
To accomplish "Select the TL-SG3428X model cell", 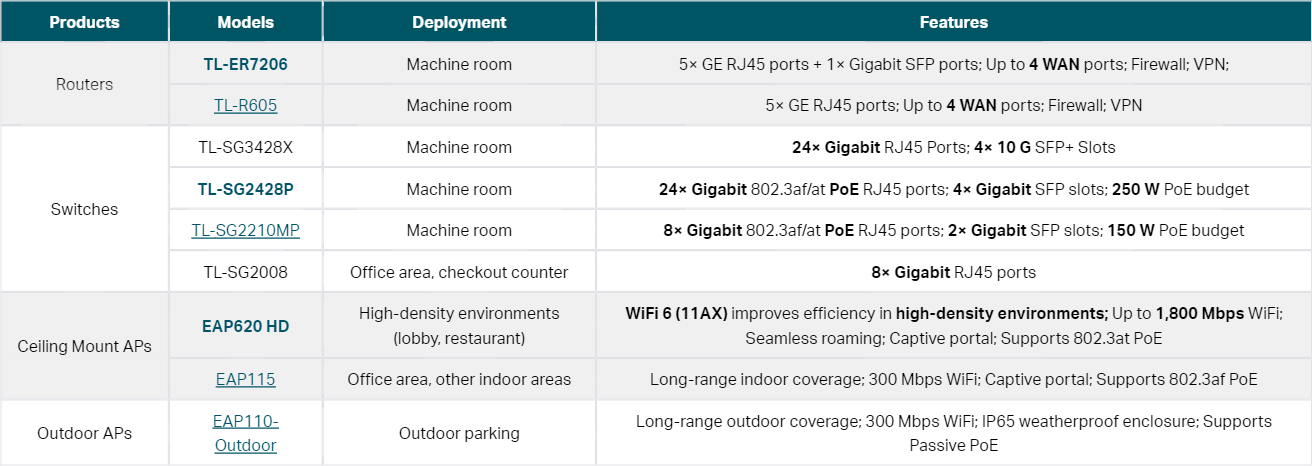I will click(x=245, y=148).
